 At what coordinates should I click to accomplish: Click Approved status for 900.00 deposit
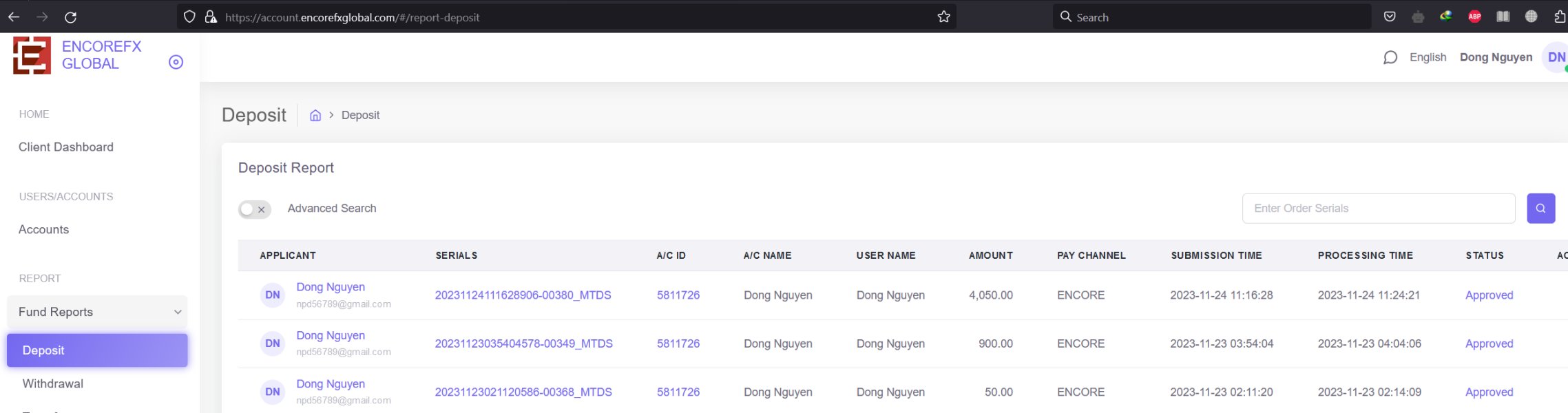[x=1489, y=344]
